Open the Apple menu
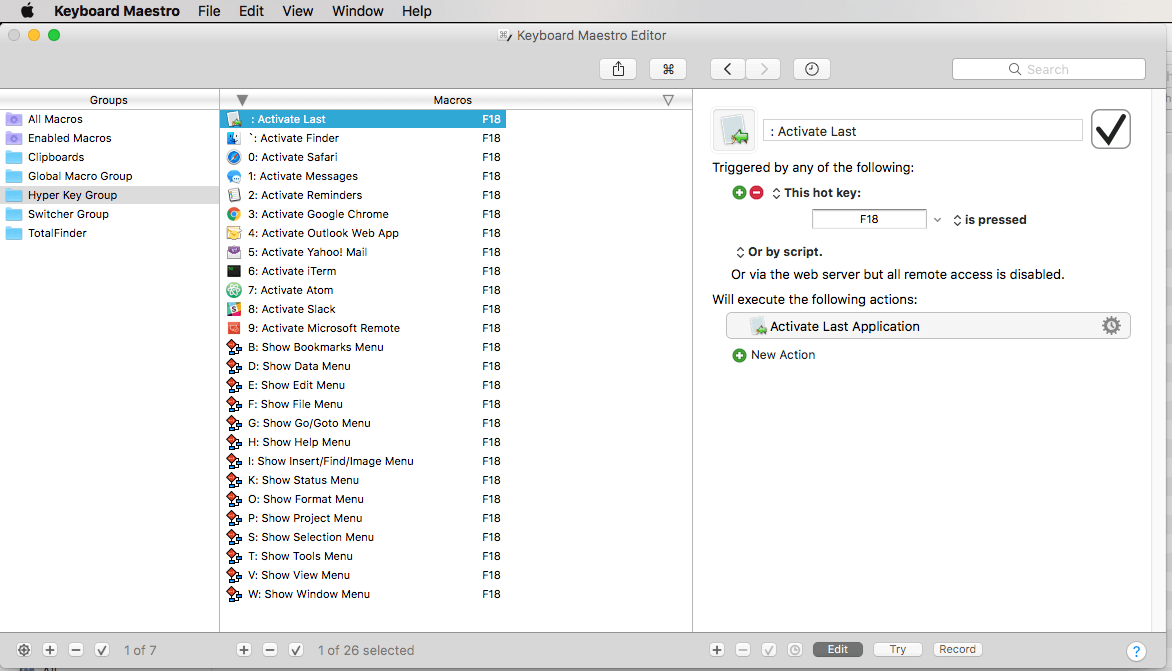The width and height of the screenshot is (1172, 671). (x=27, y=10)
